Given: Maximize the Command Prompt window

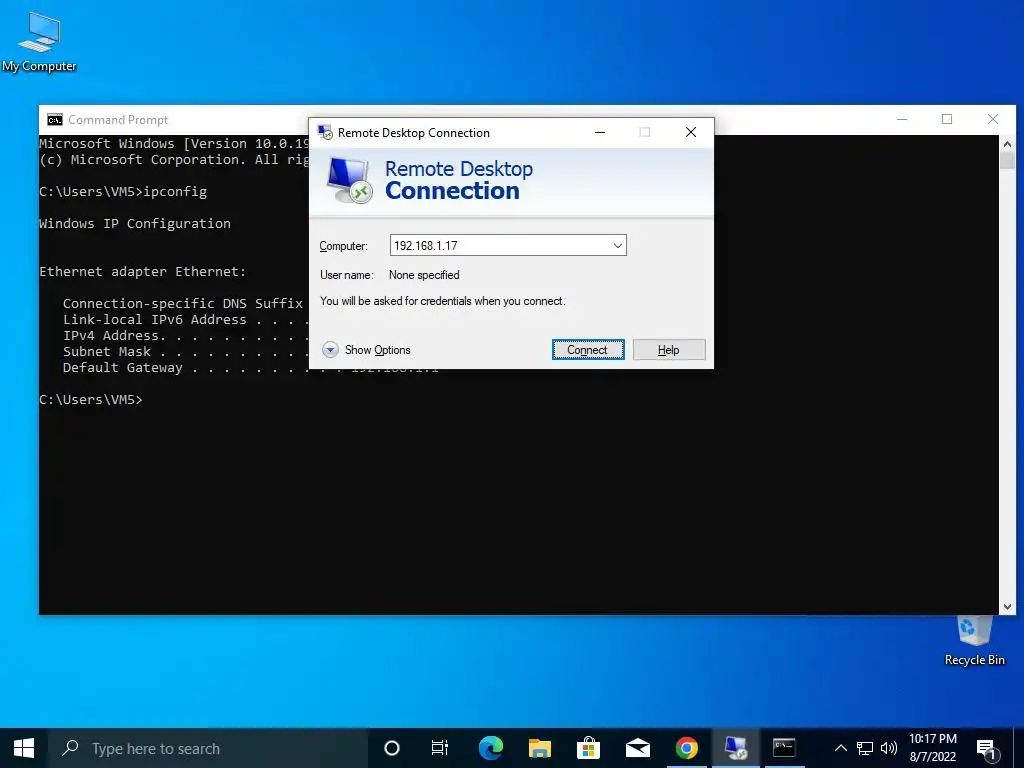Looking at the screenshot, I should (x=947, y=120).
